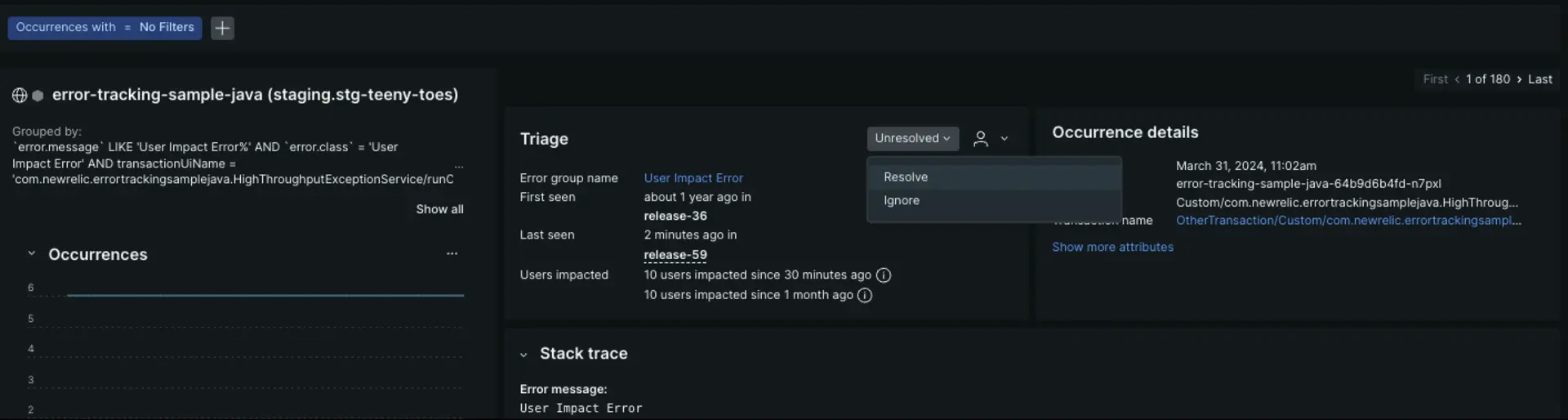Click the Occurrences with No Filters pill
The width and height of the screenshot is (1568, 420).
click(x=105, y=27)
